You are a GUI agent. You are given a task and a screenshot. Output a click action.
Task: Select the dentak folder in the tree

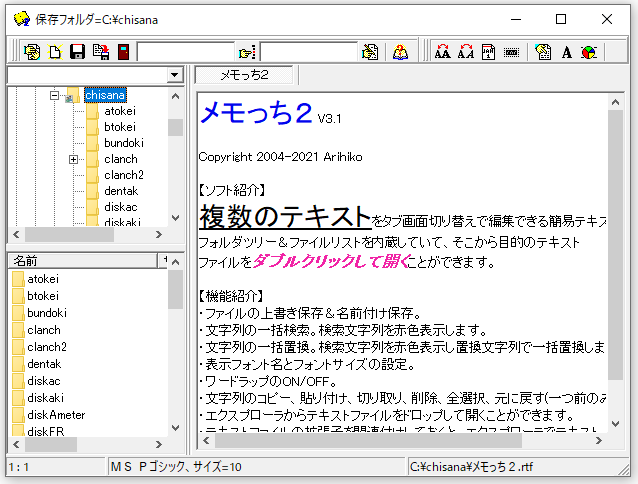(120, 191)
